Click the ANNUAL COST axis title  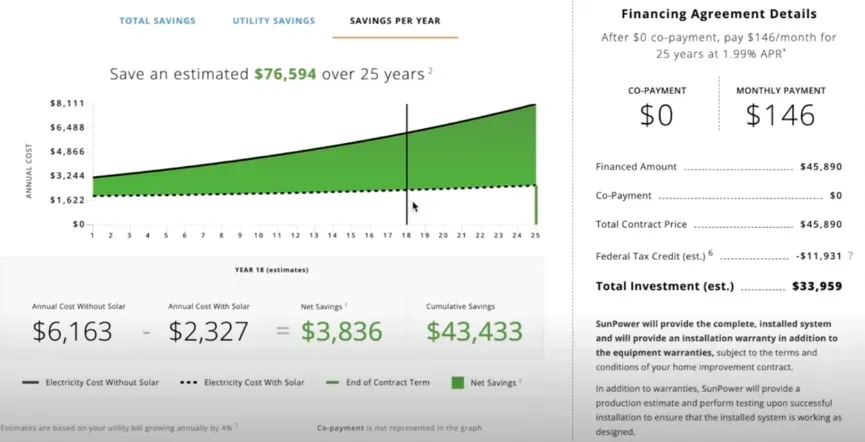[29, 171]
